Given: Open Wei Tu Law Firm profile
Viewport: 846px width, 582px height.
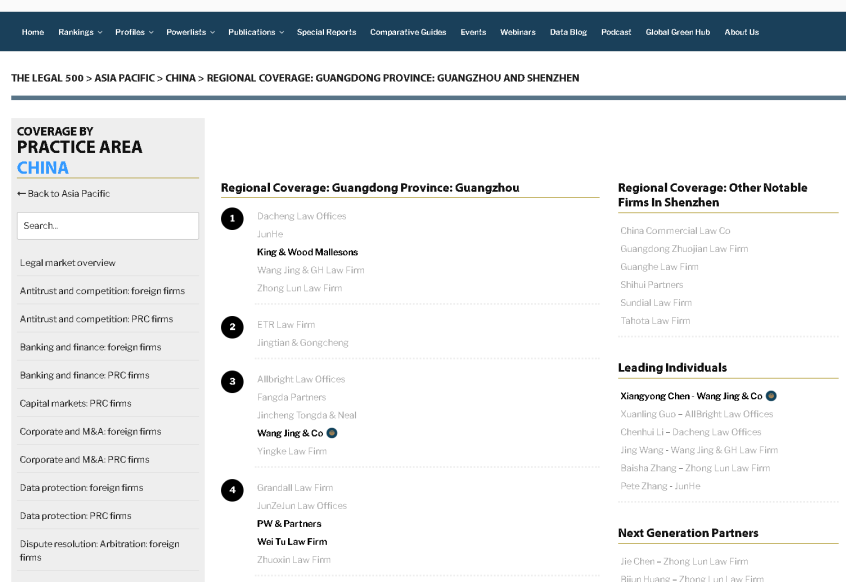Looking at the screenshot, I should click(x=292, y=542).
